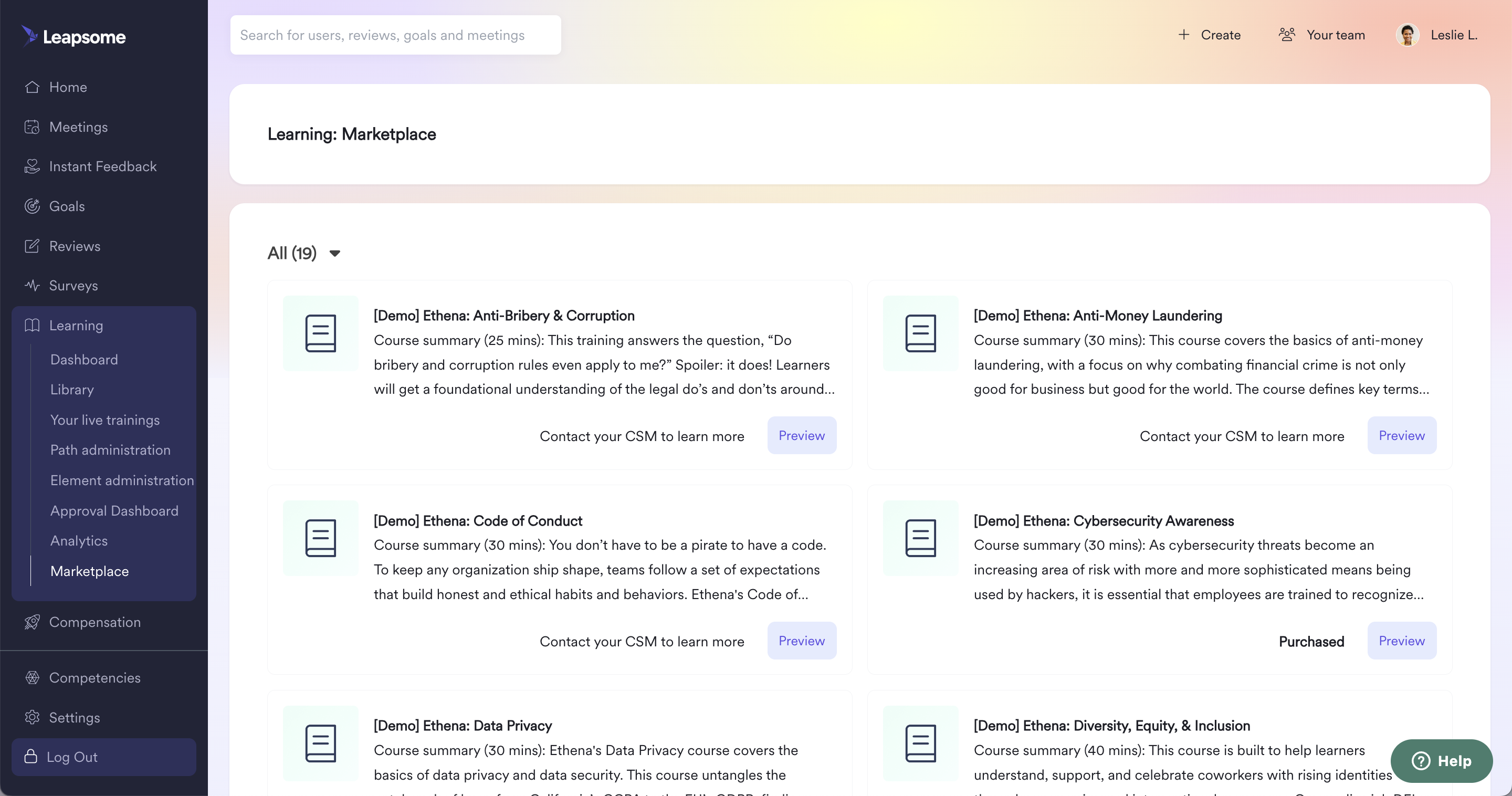Viewport: 1512px width, 796px height.
Task: Click the Diversity, Equity, & Inclusion title
Action: click(1112, 726)
